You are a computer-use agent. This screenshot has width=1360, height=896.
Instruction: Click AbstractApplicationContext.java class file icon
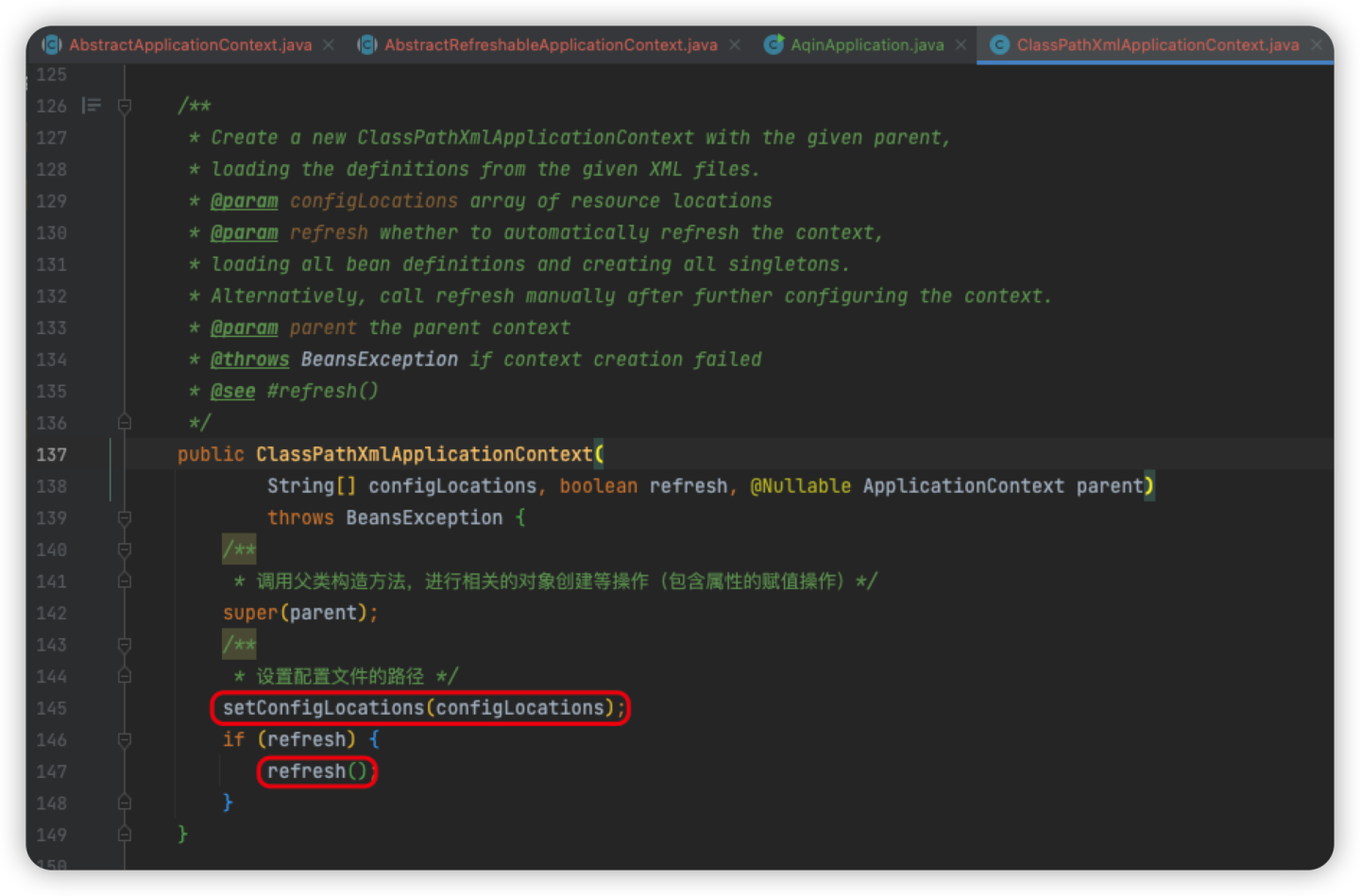52,44
